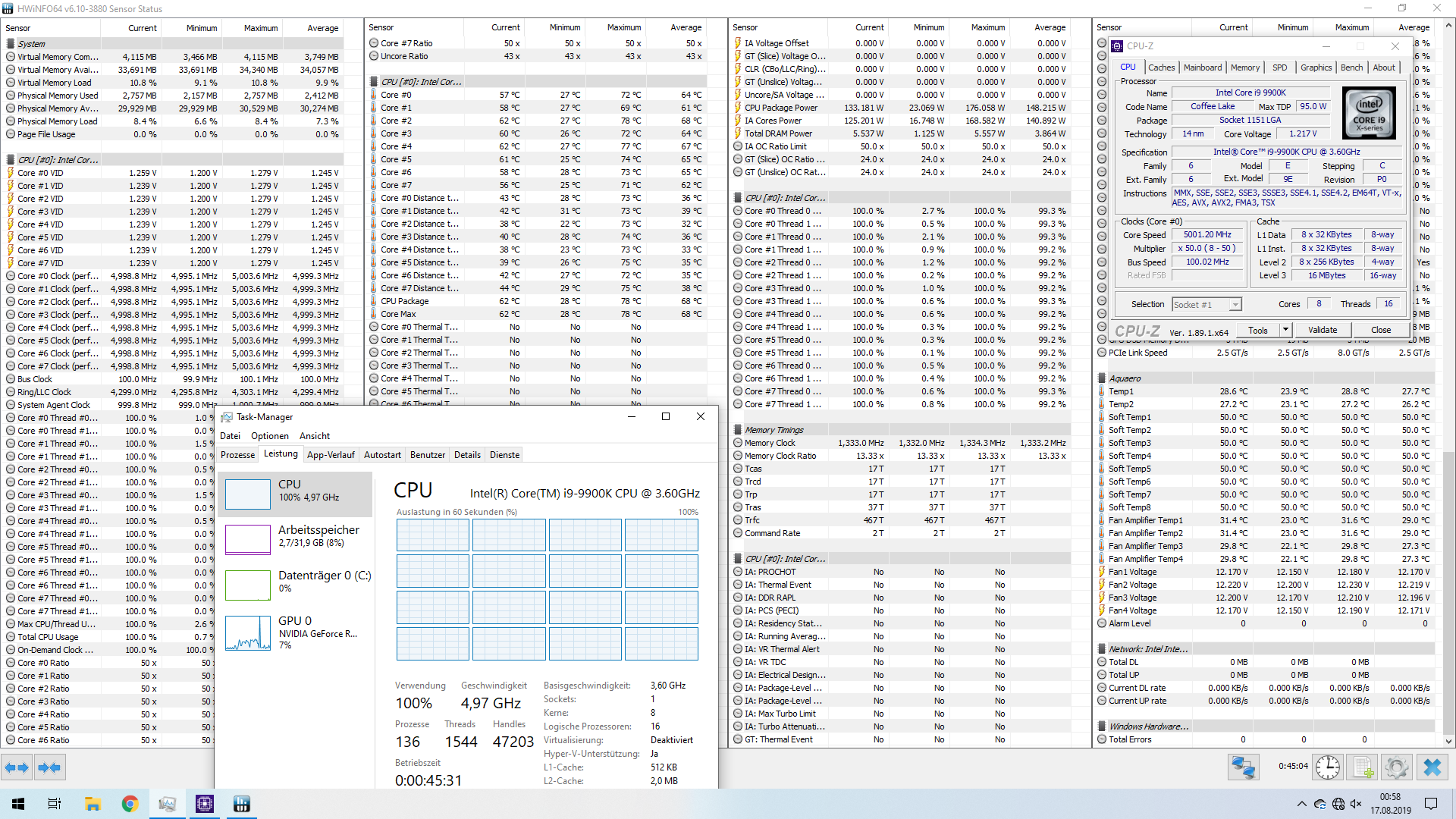Switch to CPU-Z Memory tab

[x=1244, y=67]
